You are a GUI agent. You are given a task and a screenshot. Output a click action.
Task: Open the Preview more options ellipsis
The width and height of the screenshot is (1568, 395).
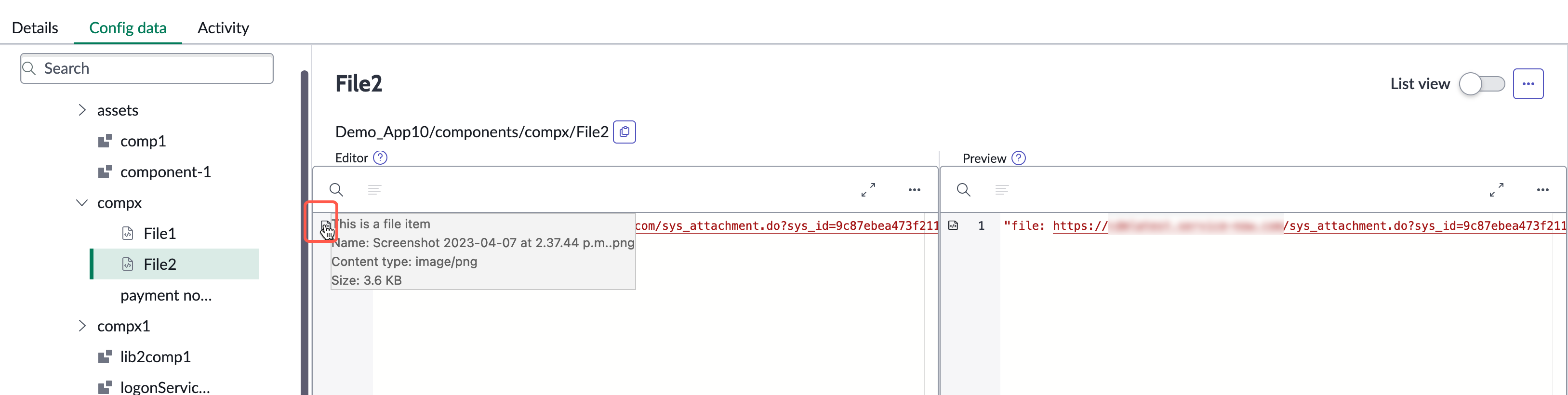click(1542, 190)
